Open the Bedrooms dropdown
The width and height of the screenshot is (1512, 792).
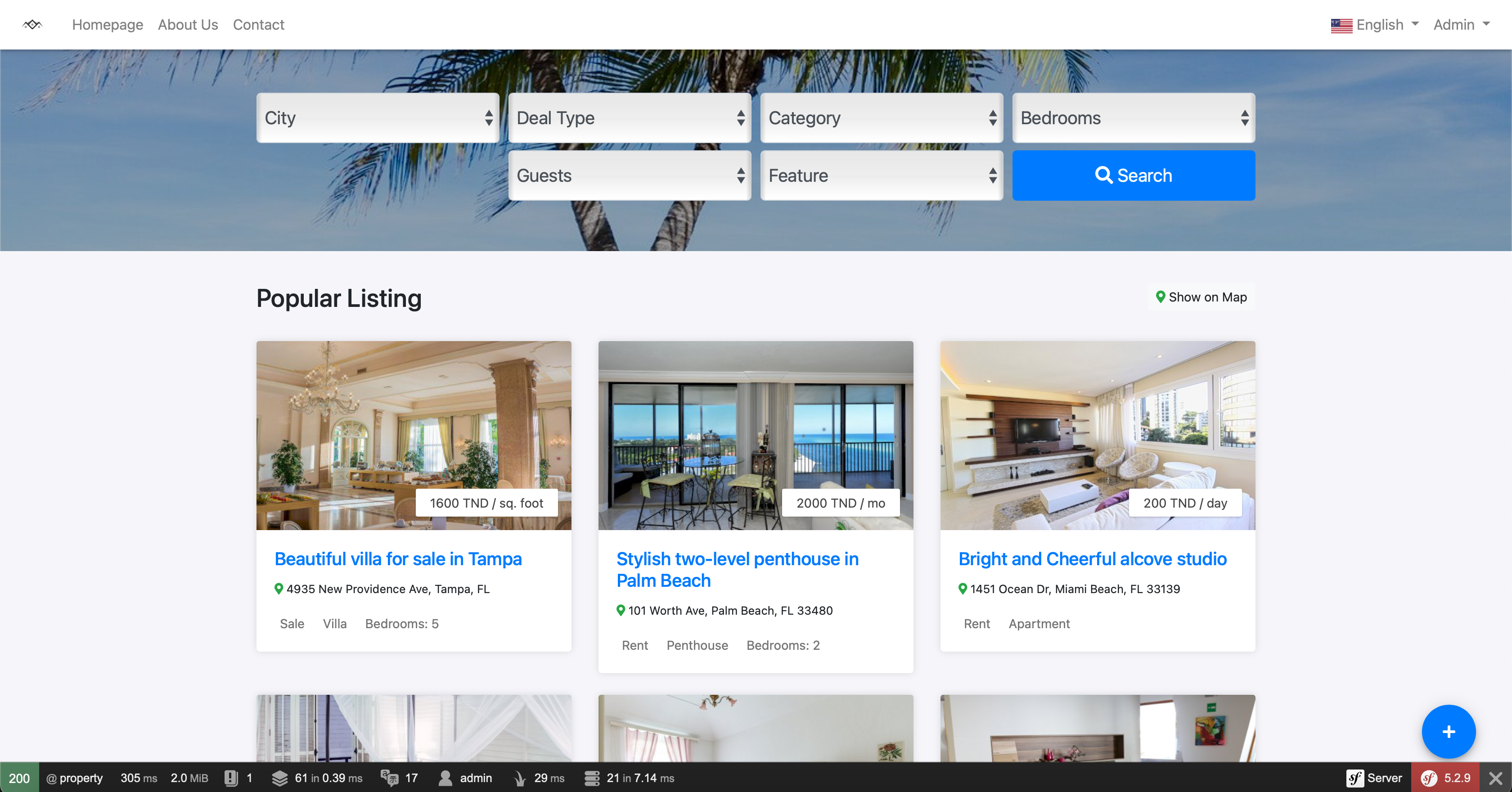pos(1133,118)
